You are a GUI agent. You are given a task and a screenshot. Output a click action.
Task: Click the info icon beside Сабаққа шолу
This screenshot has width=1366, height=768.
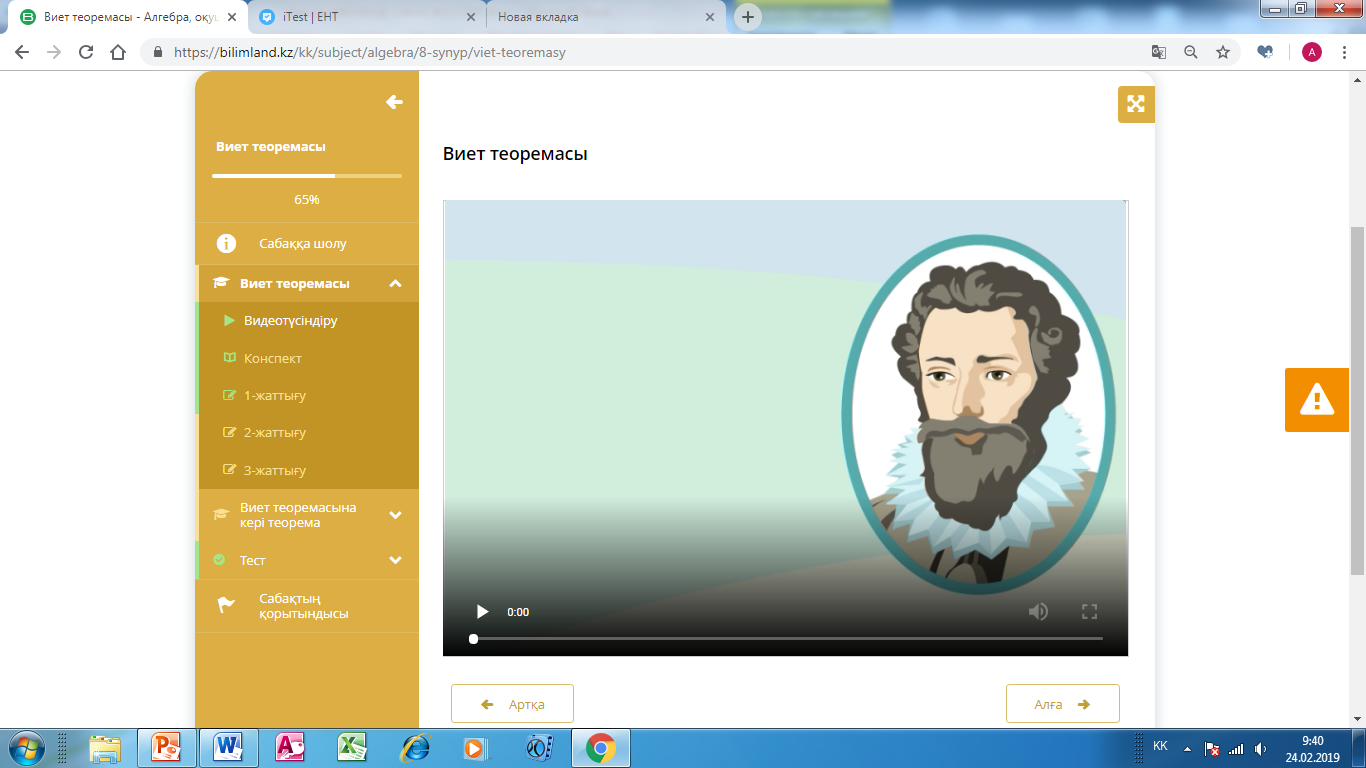(x=227, y=244)
